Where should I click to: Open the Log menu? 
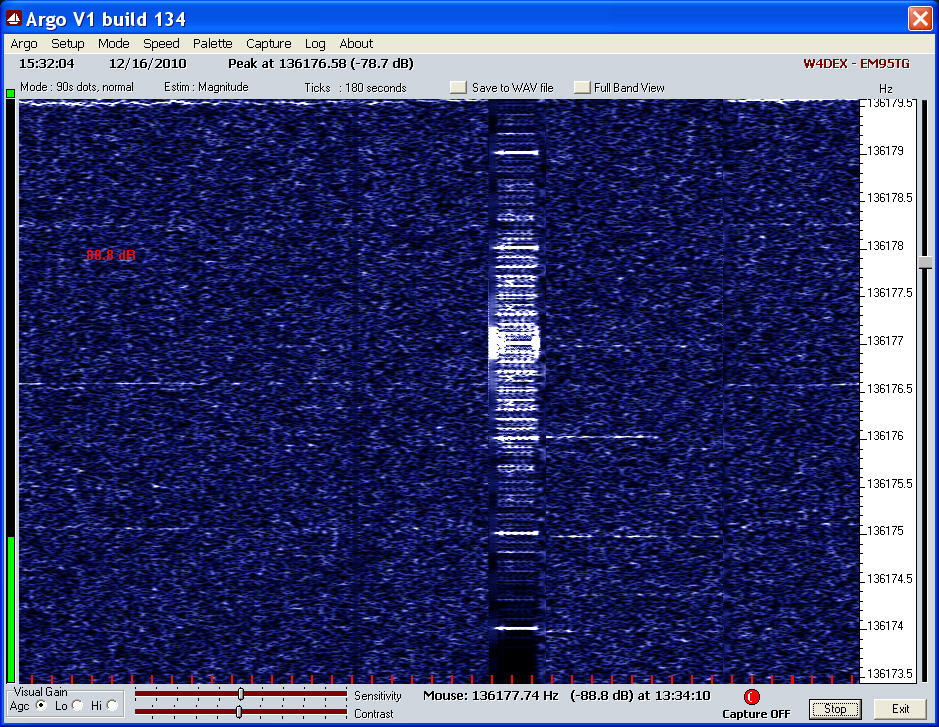pyautogui.click(x=315, y=44)
